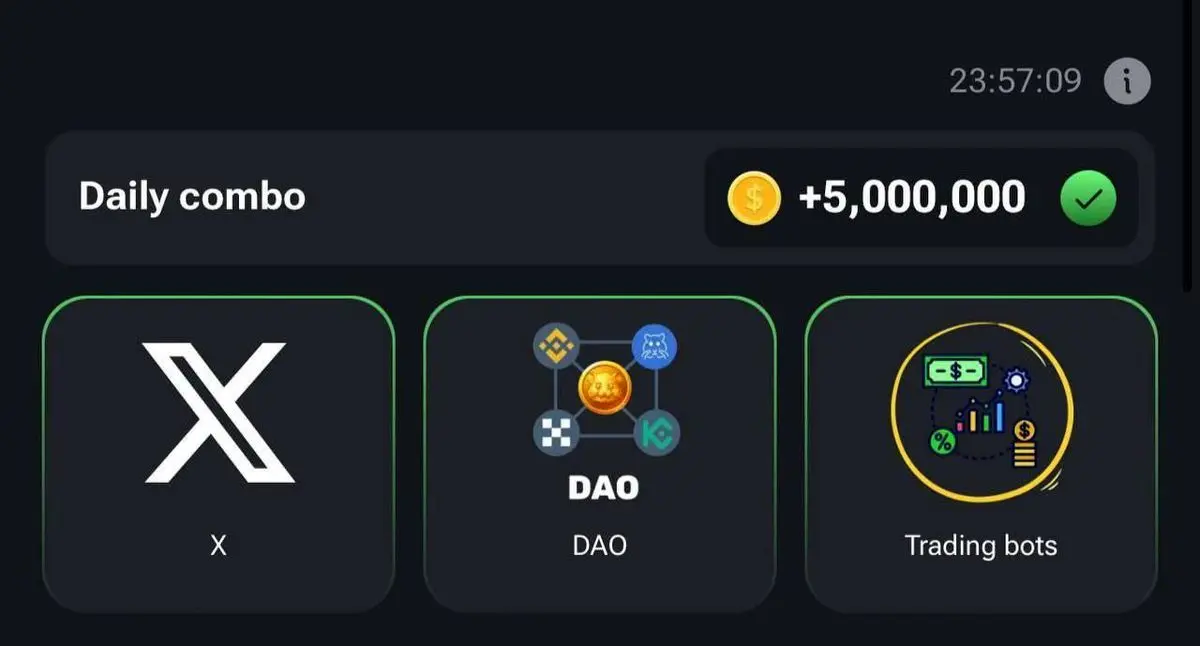The height and width of the screenshot is (646, 1200).
Task: Open the DAO card caption
Action: 600,546
